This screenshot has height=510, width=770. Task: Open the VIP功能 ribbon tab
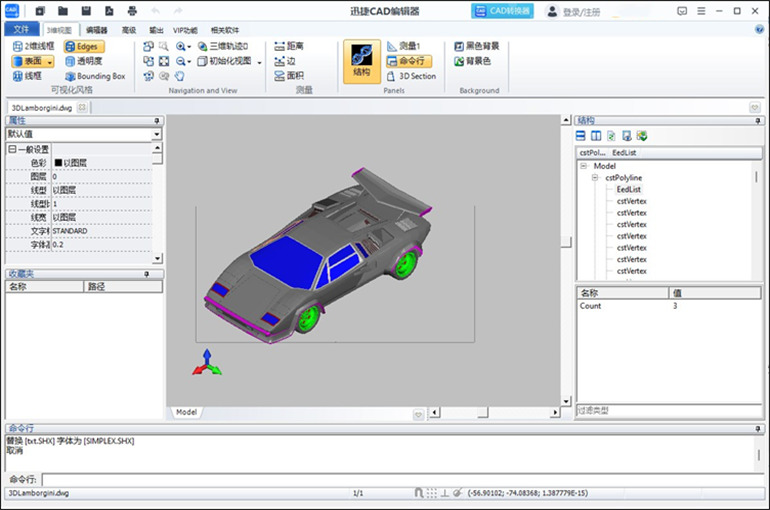pos(185,30)
